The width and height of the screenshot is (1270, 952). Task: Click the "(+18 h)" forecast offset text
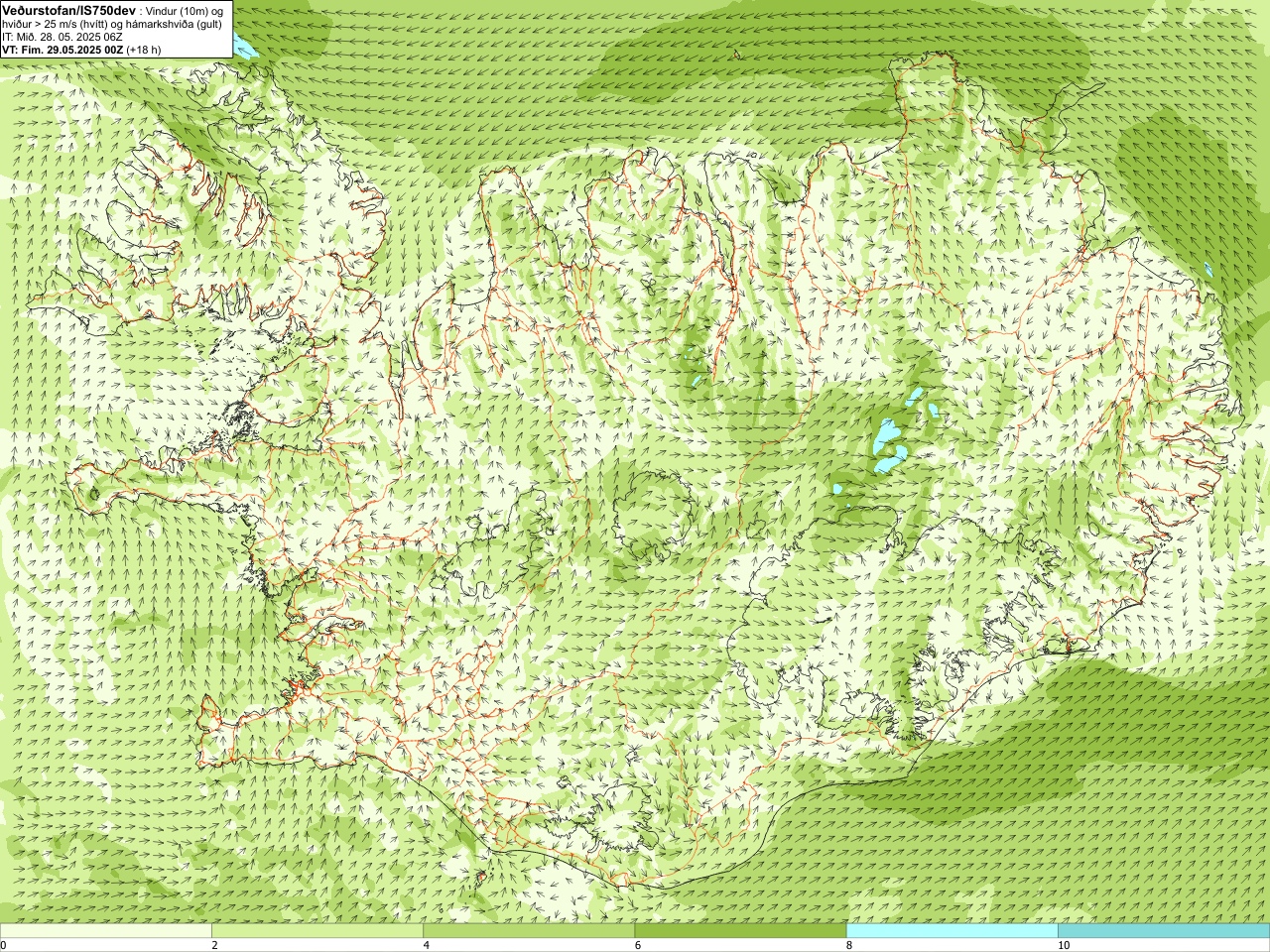(144, 50)
